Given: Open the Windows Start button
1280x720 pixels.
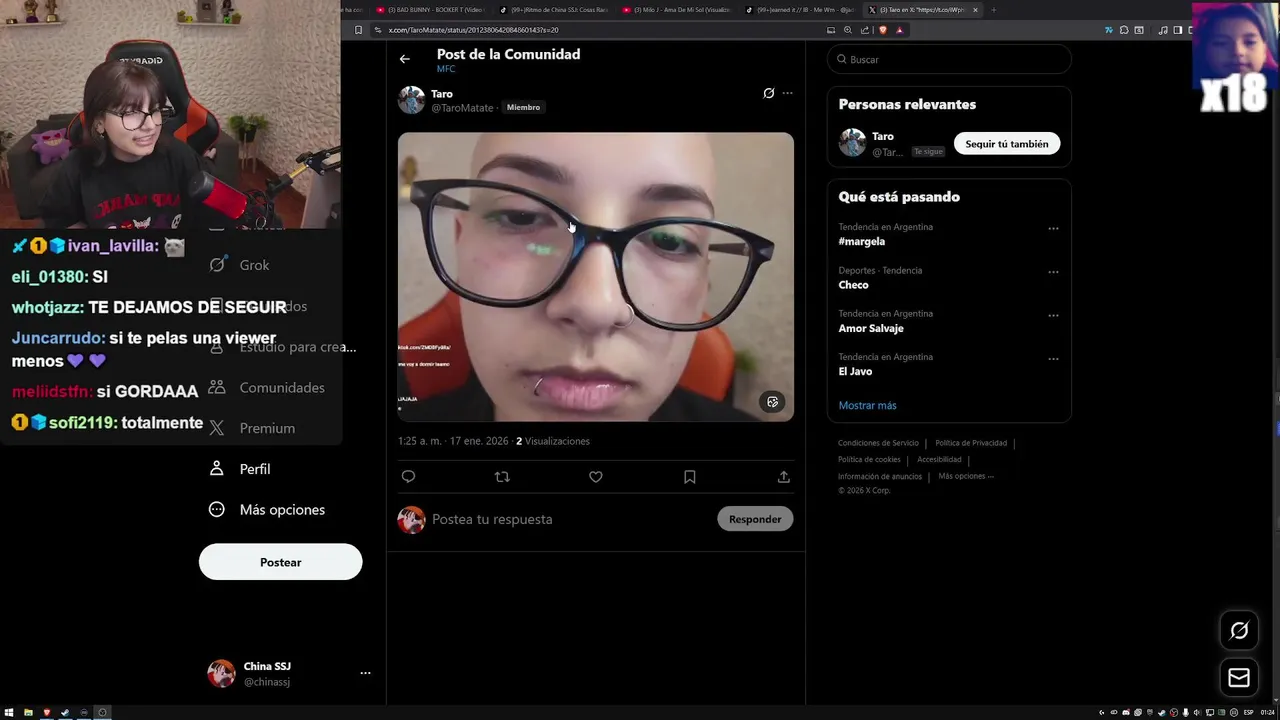Looking at the screenshot, I should (x=9, y=712).
